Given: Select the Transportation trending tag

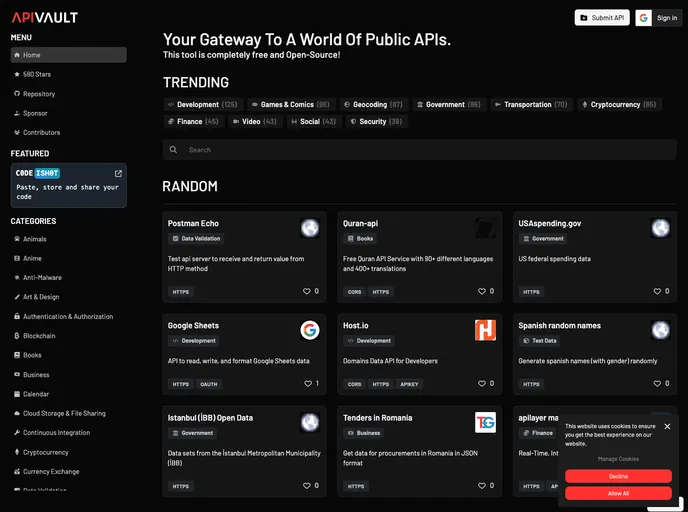Looking at the screenshot, I should [531, 104].
